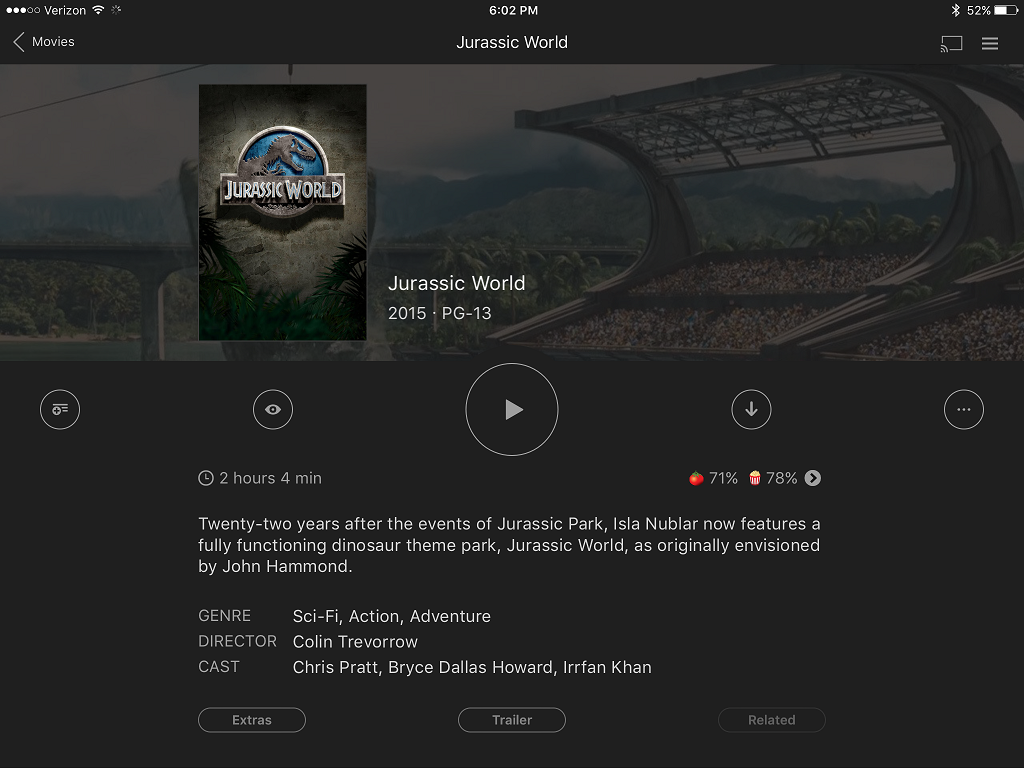This screenshot has width=1024, height=768.
Task: Tap the popcorn audience score icon
Action: 755,478
